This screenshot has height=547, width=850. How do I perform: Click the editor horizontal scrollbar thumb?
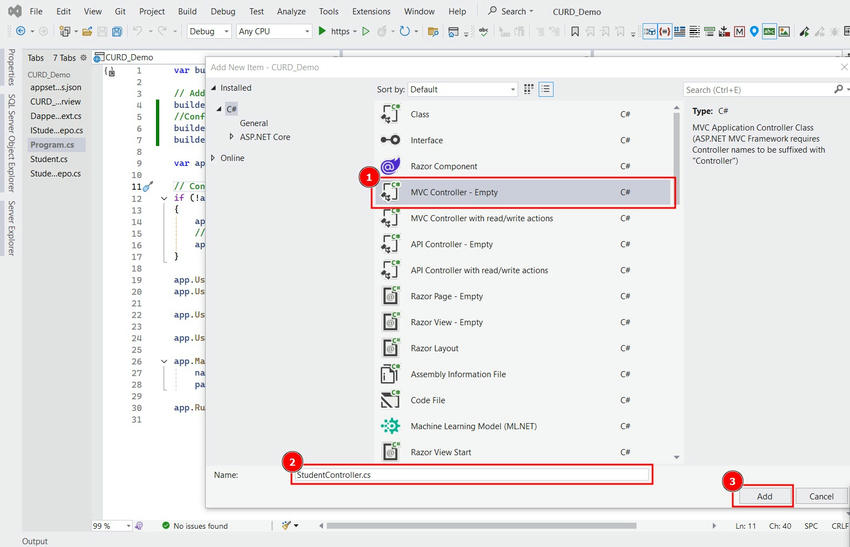click(x=481, y=525)
